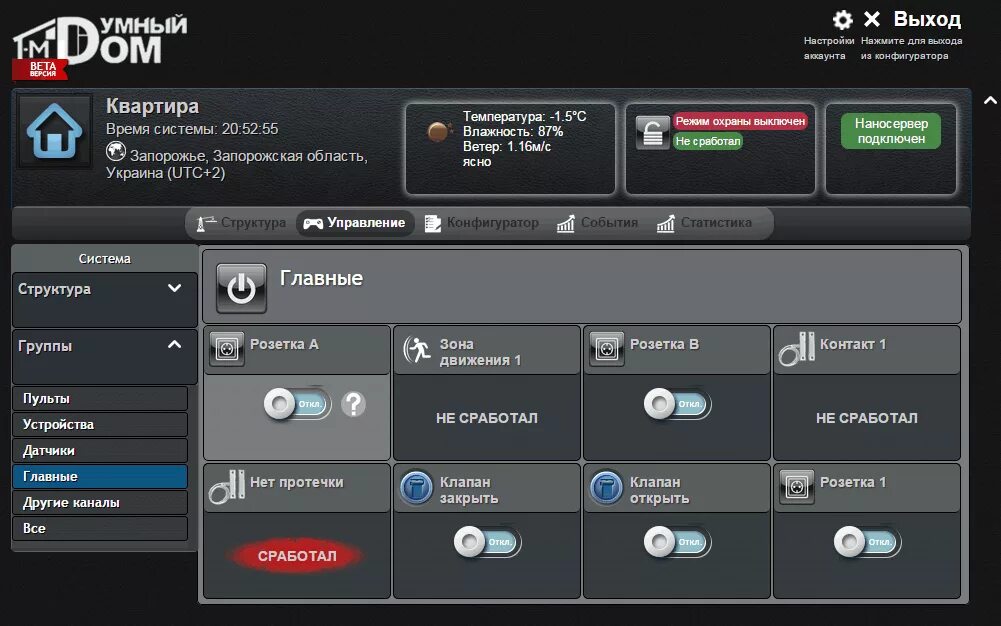Click the chart icon on События tab
This screenshot has height=626, width=1001.
[566, 223]
